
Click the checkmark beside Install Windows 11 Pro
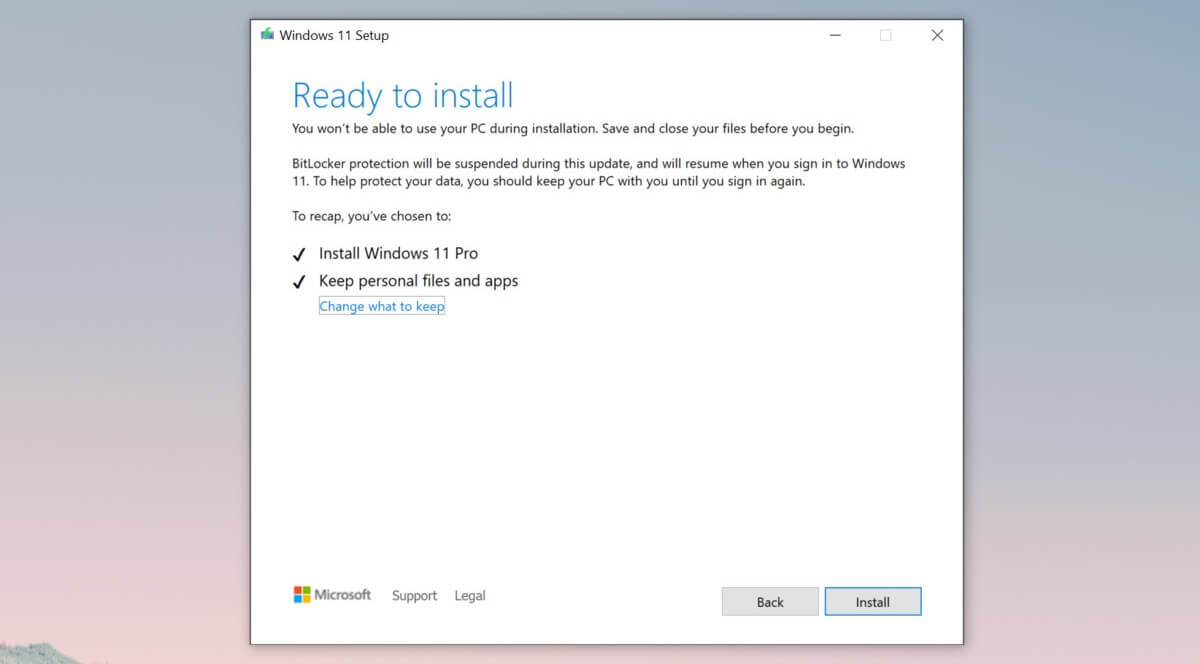click(x=299, y=254)
